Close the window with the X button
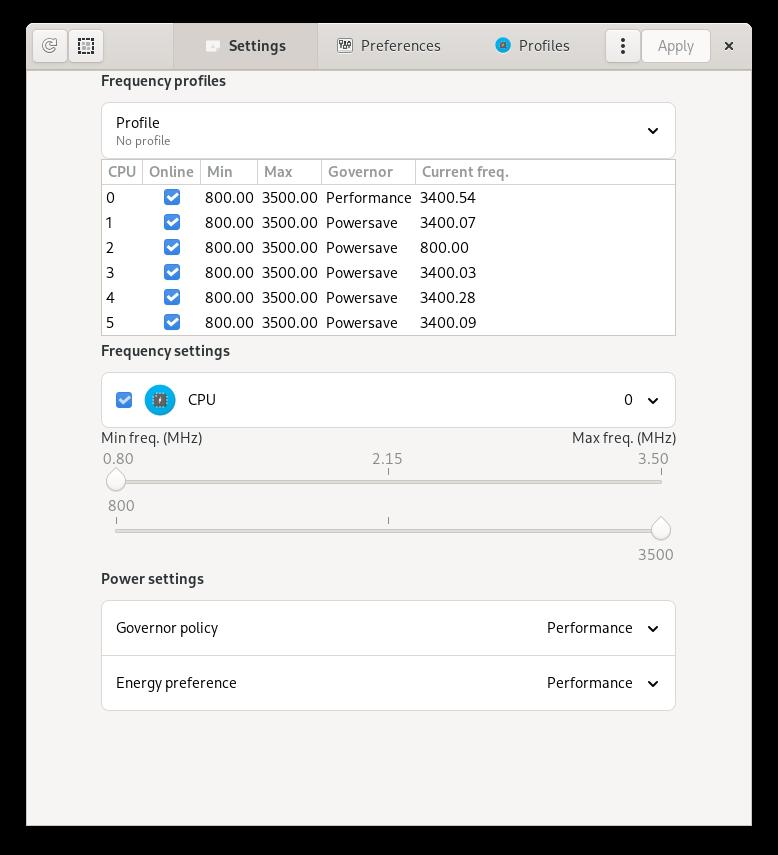This screenshot has height=855, width=778. tap(729, 46)
